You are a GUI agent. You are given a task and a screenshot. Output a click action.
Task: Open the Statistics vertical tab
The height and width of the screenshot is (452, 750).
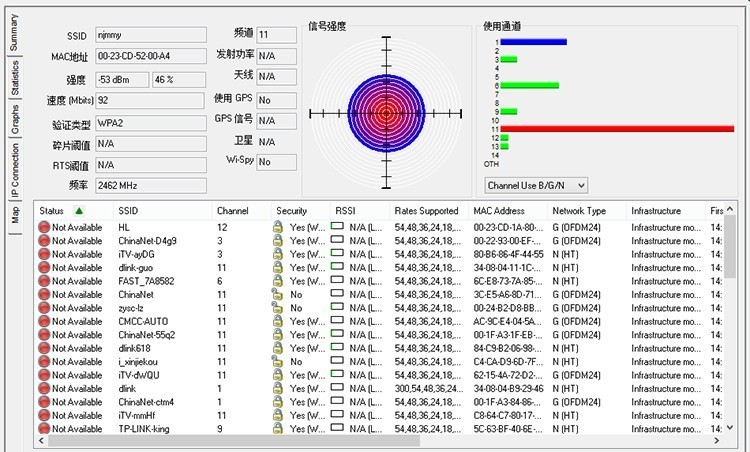[15, 77]
